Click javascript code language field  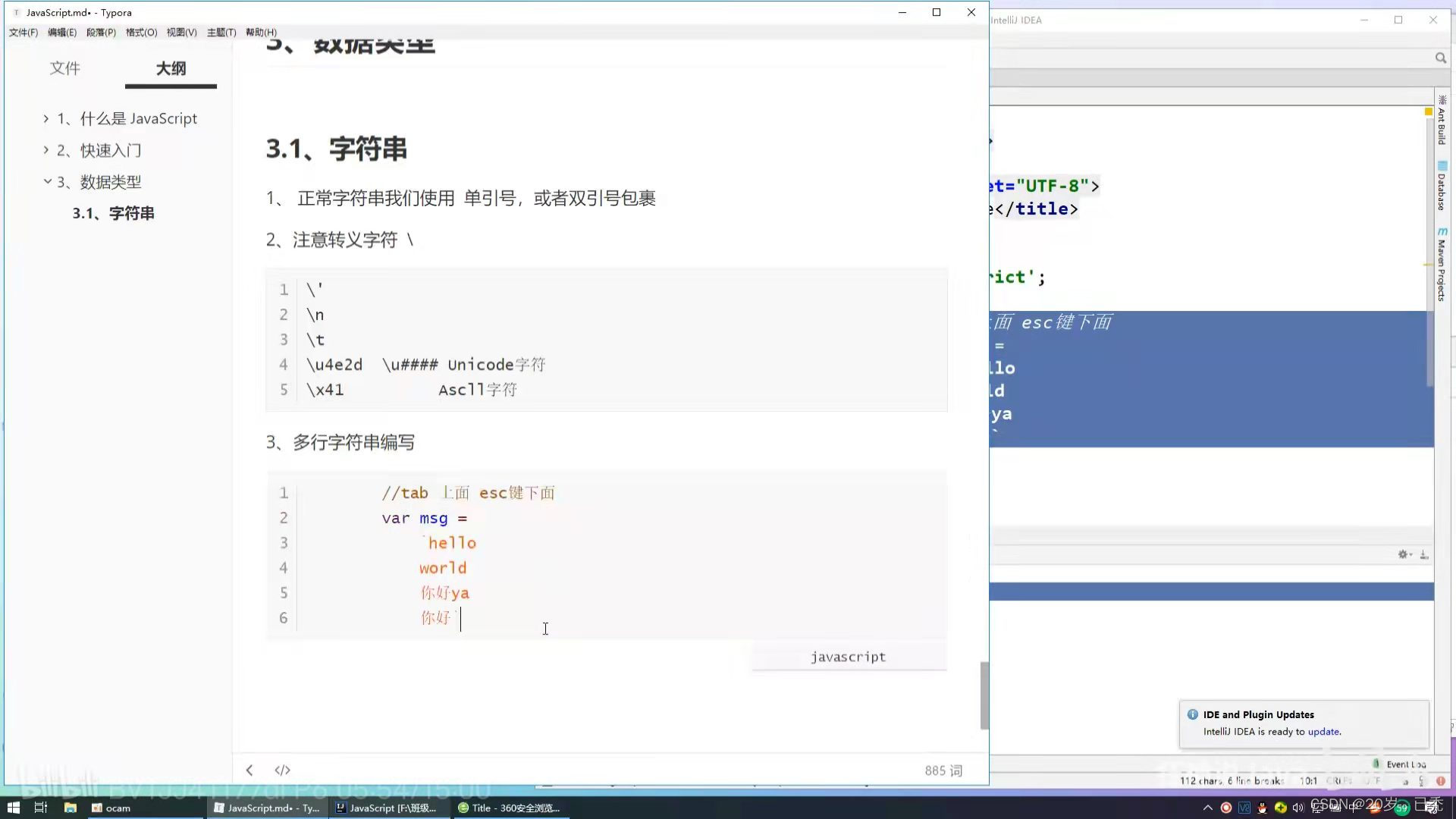point(848,657)
